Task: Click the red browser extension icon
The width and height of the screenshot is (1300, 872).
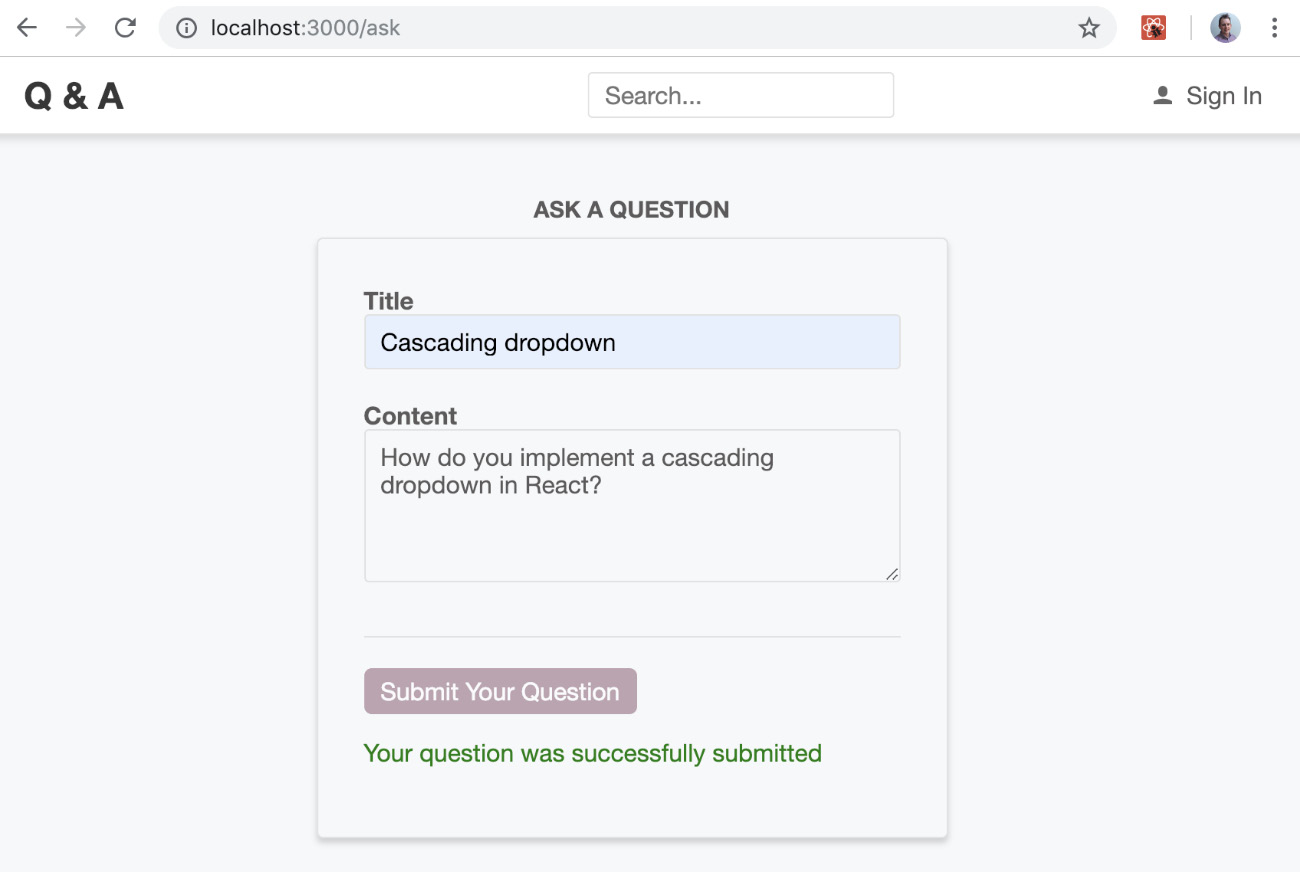Action: pos(1152,27)
